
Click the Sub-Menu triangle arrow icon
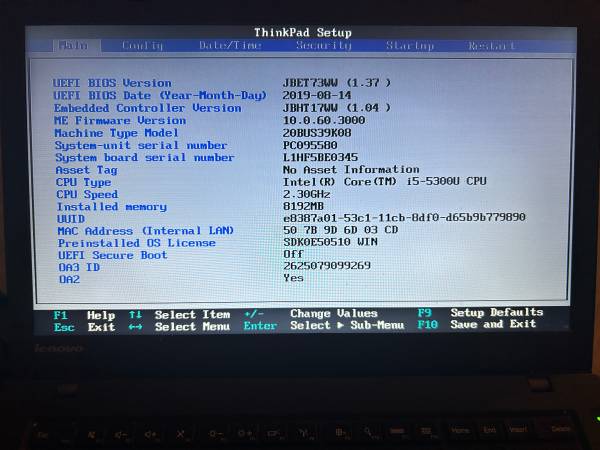pos(339,325)
